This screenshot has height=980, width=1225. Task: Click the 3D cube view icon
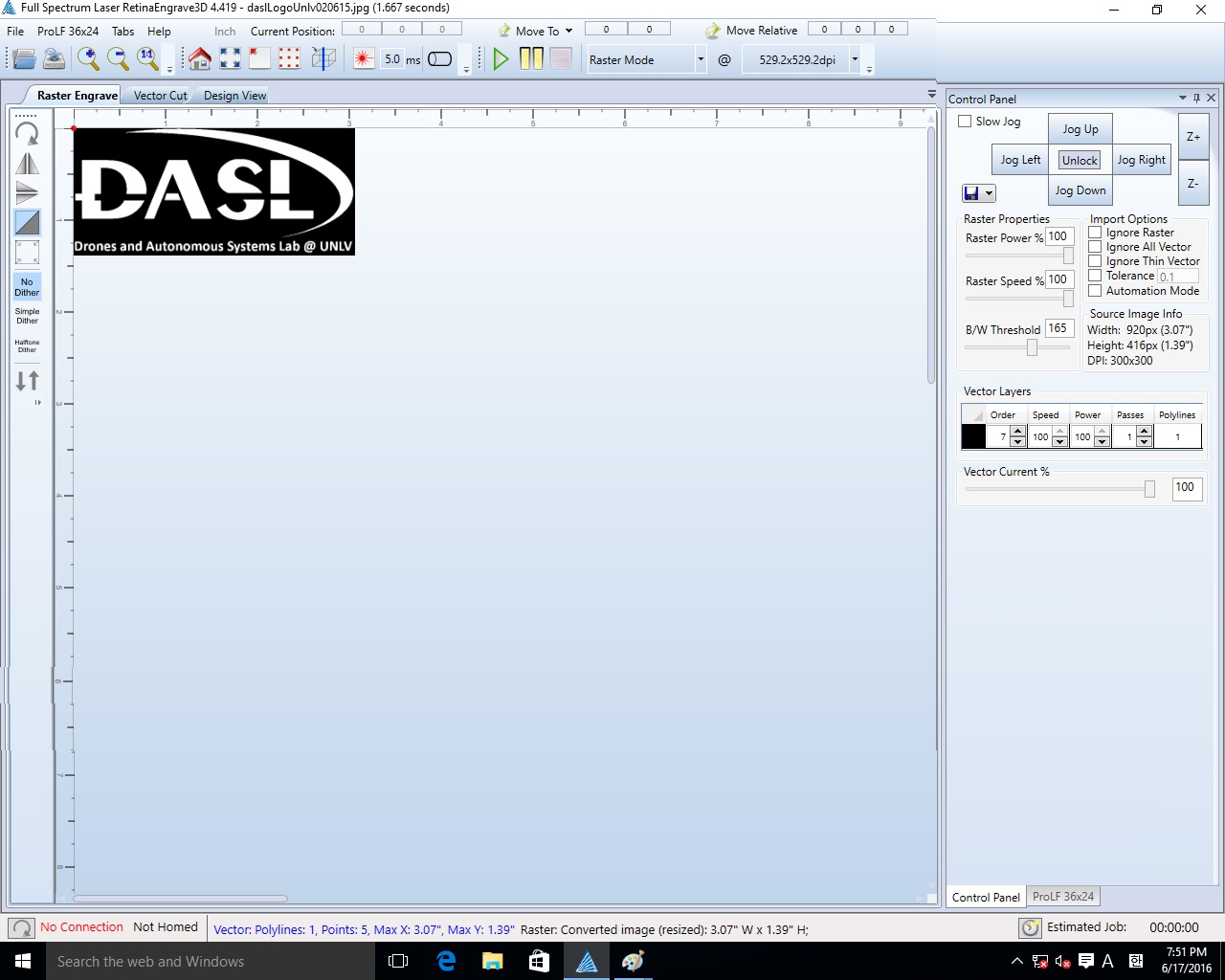[323, 59]
